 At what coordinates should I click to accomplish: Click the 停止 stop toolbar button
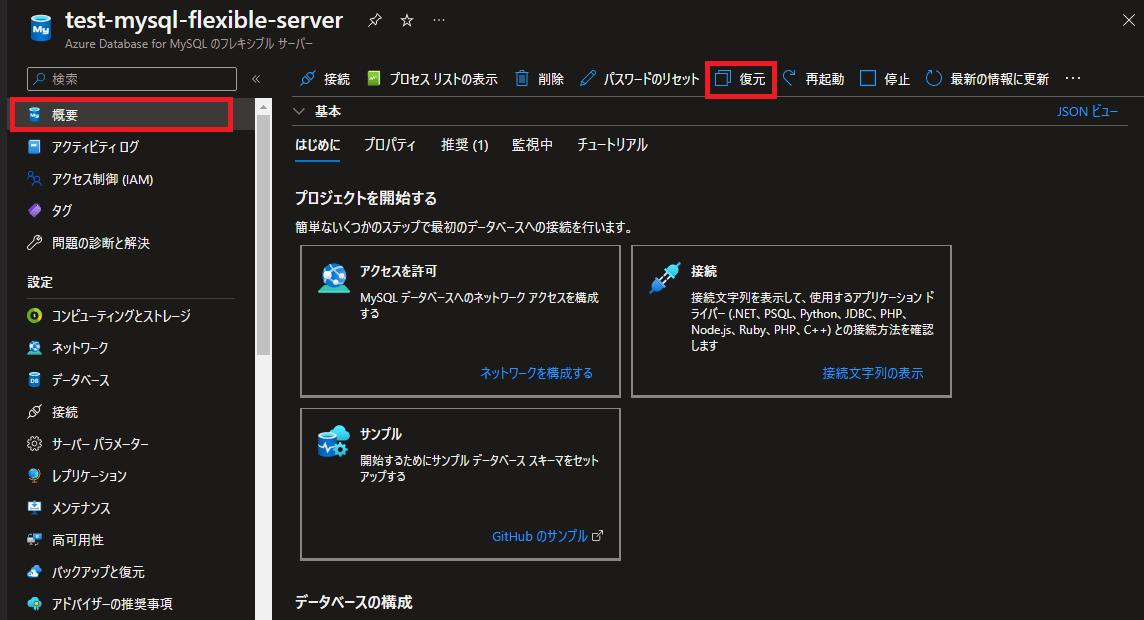(x=885, y=79)
